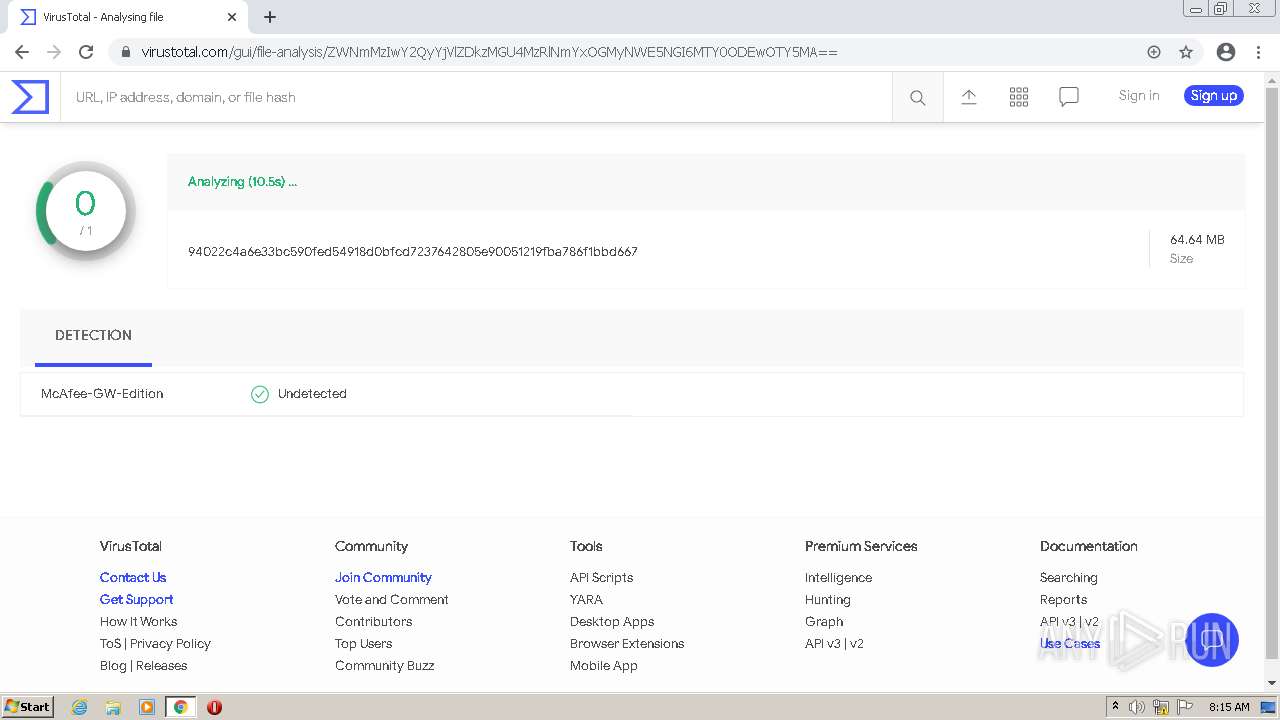Open file explorer from taskbar

click(x=113, y=707)
